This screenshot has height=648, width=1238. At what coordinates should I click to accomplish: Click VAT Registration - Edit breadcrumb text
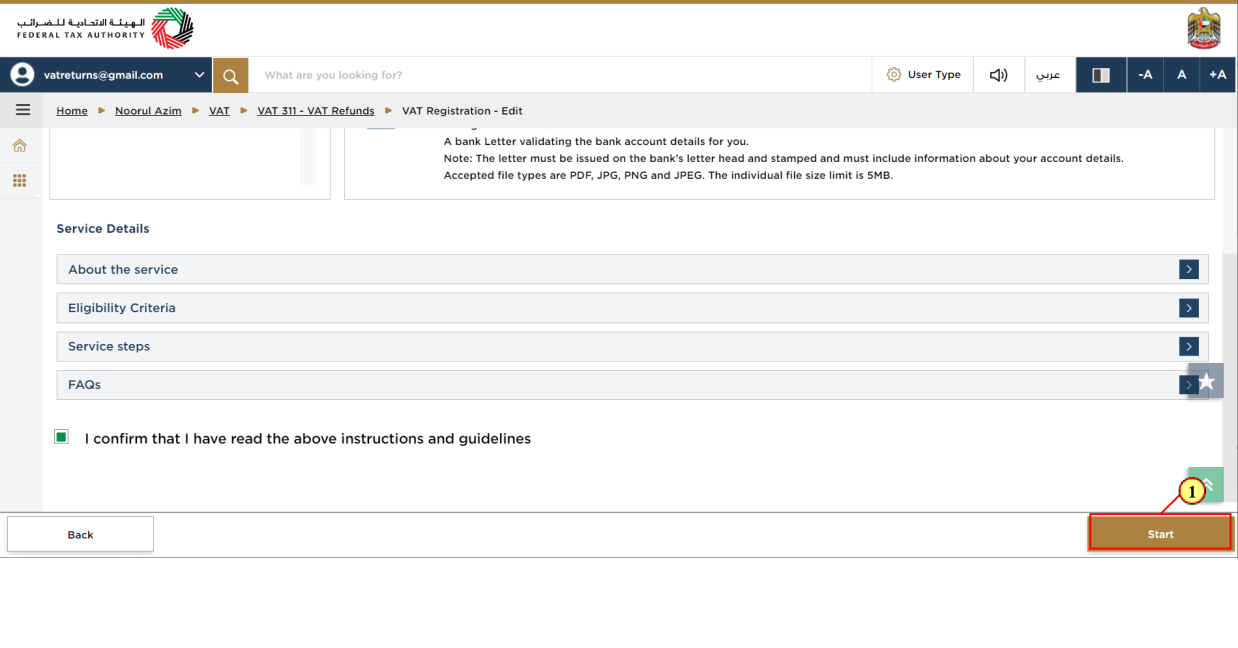[x=462, y=111]
